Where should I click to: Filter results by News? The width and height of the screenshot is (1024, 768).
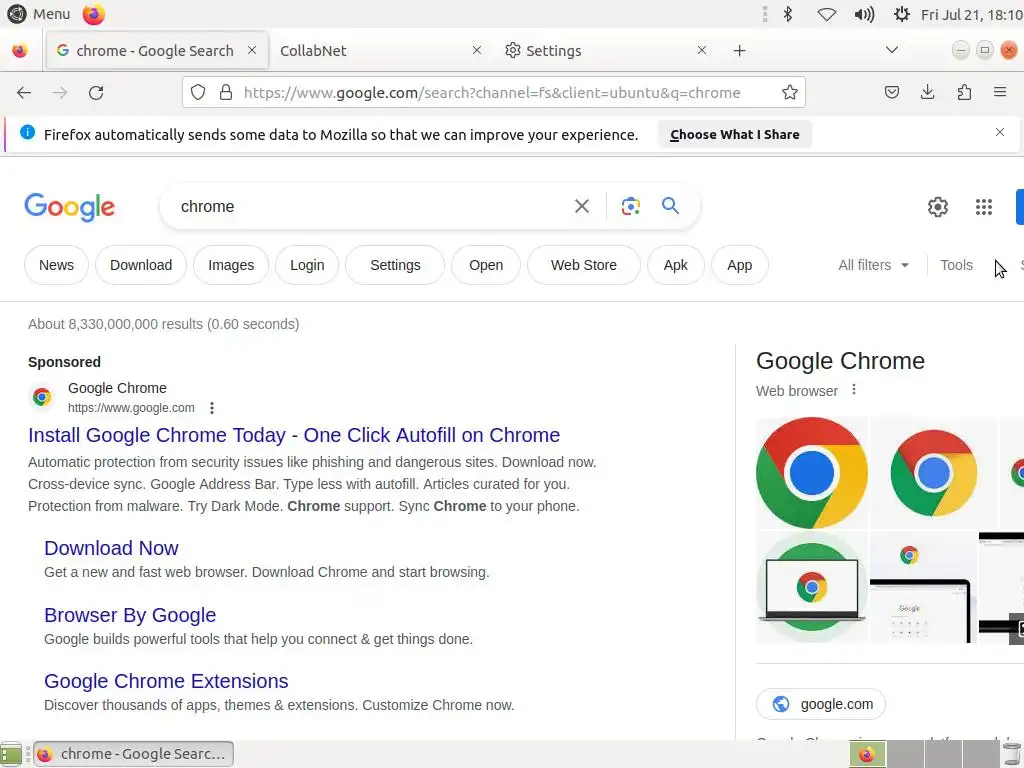coord(56,265)
